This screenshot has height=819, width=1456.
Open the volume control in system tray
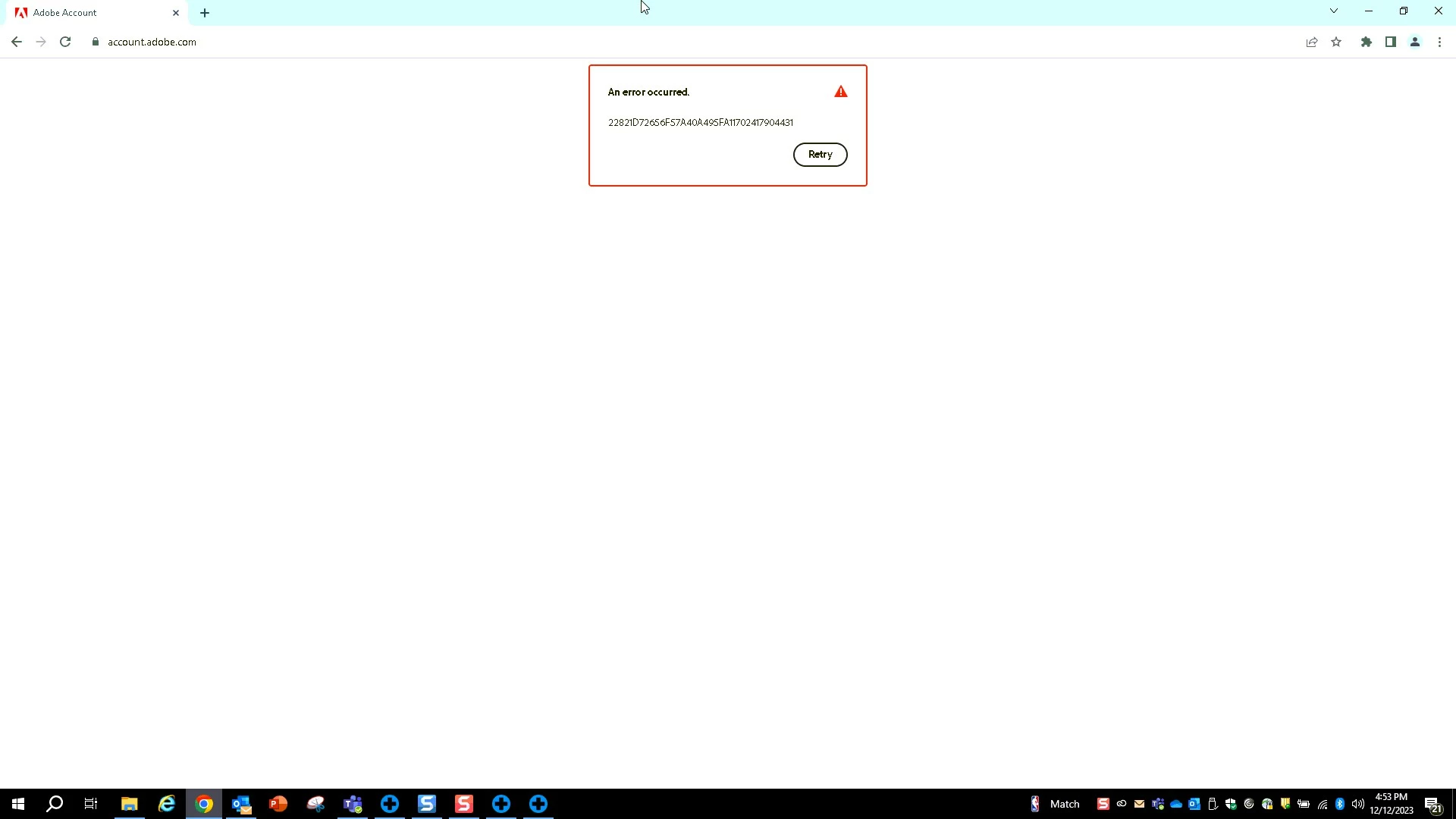coord(1357,804)
